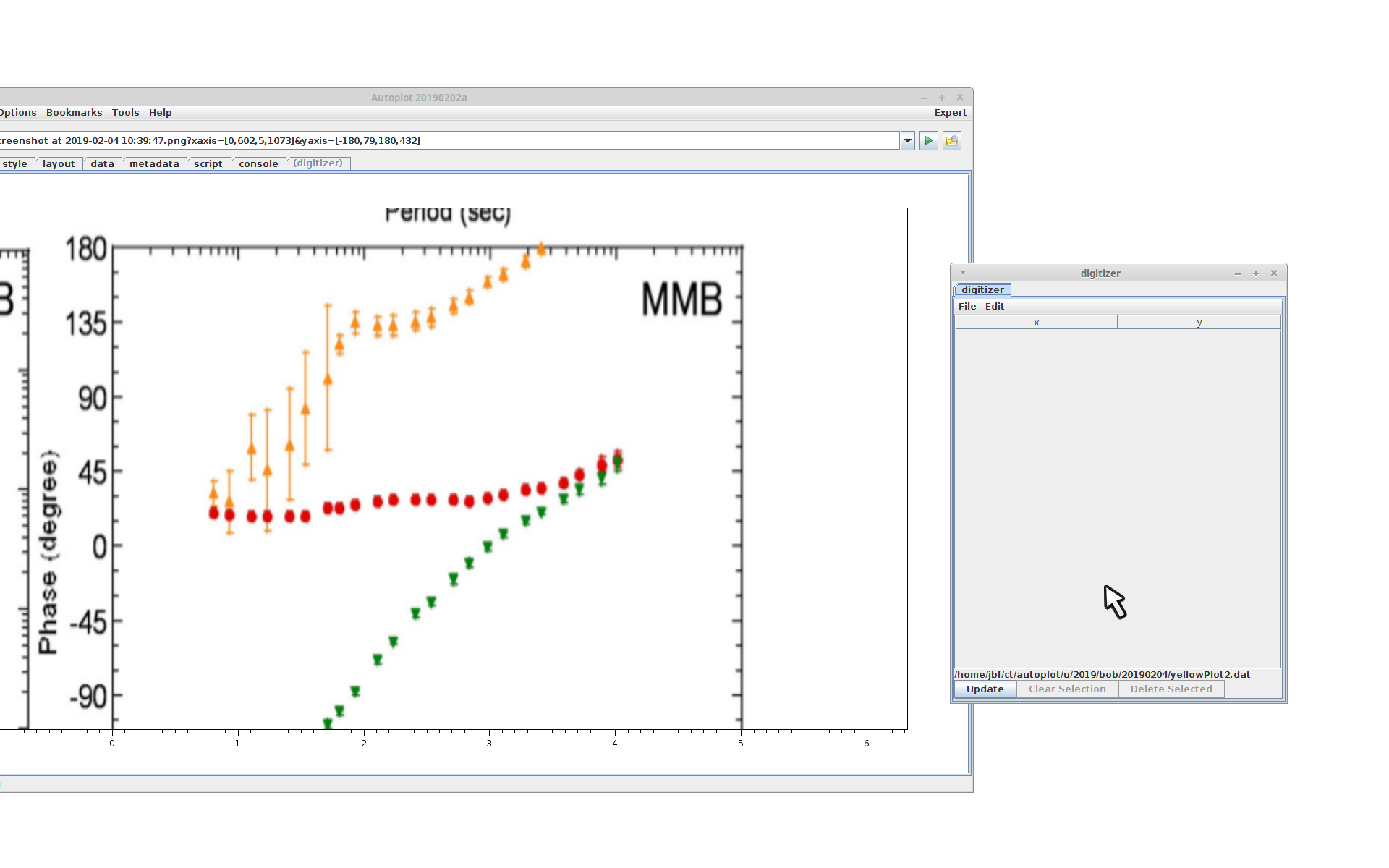Minimize the digitizer window
Image resolution: width=1389 pixels, height=868 pixels.
pos(1238,273)
